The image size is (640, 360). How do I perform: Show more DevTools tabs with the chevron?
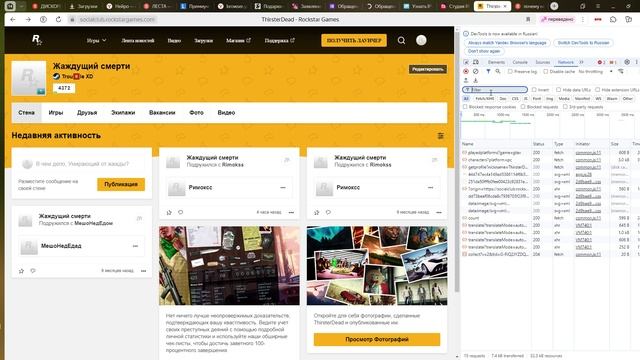pos(581,62)
